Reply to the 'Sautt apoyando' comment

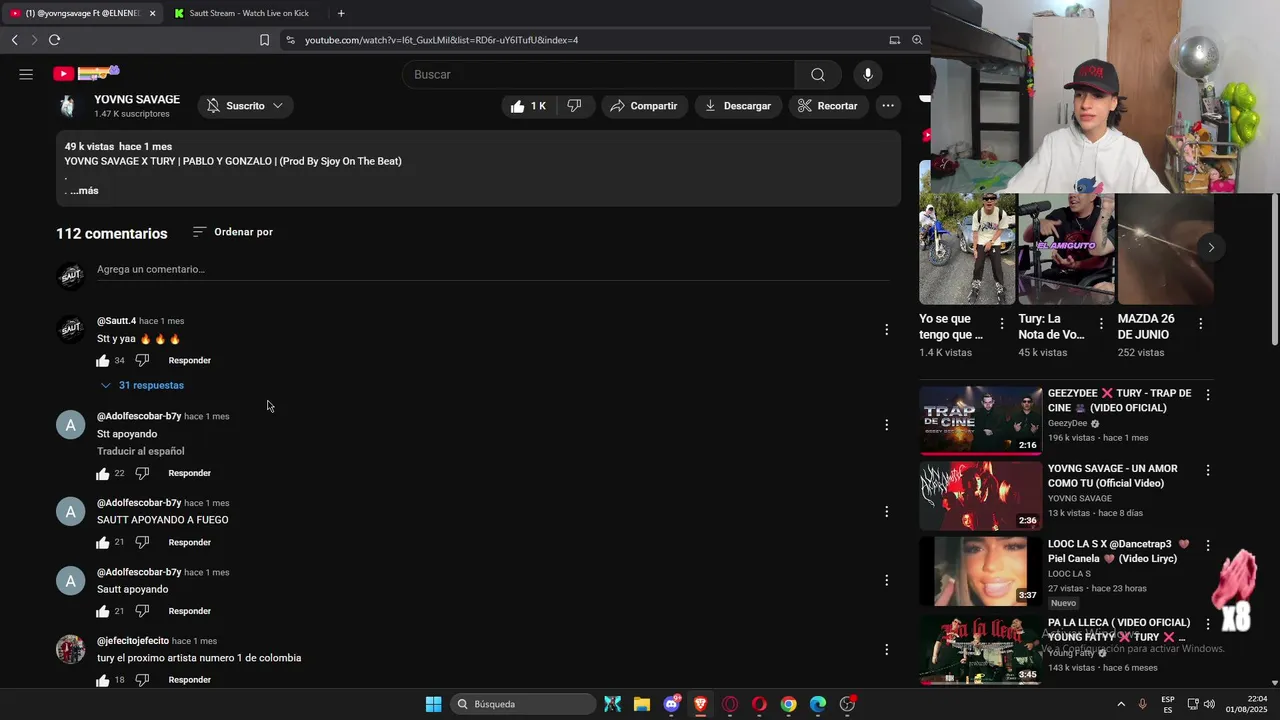point(190,611)
